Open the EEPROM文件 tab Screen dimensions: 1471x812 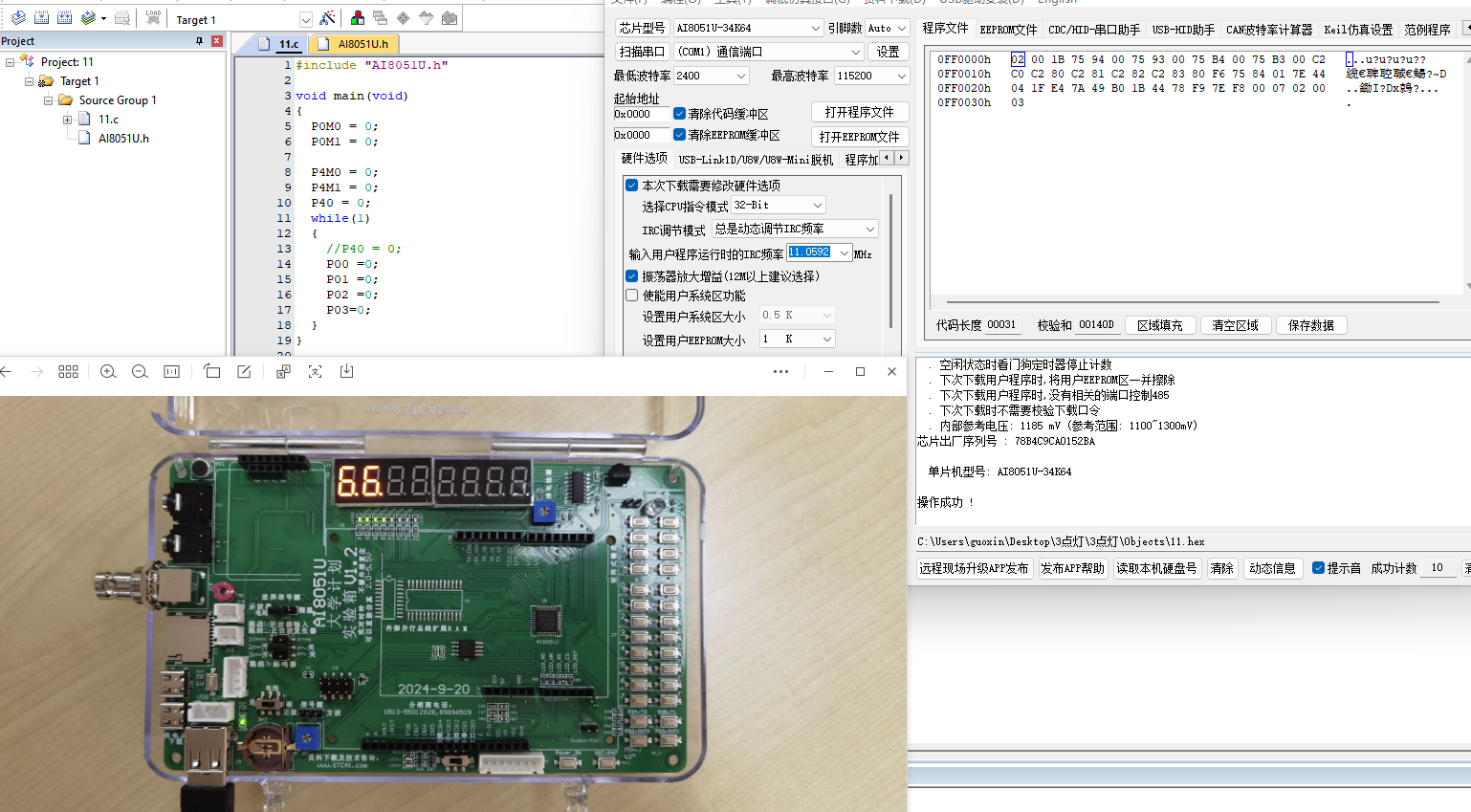coord(1008,30)
